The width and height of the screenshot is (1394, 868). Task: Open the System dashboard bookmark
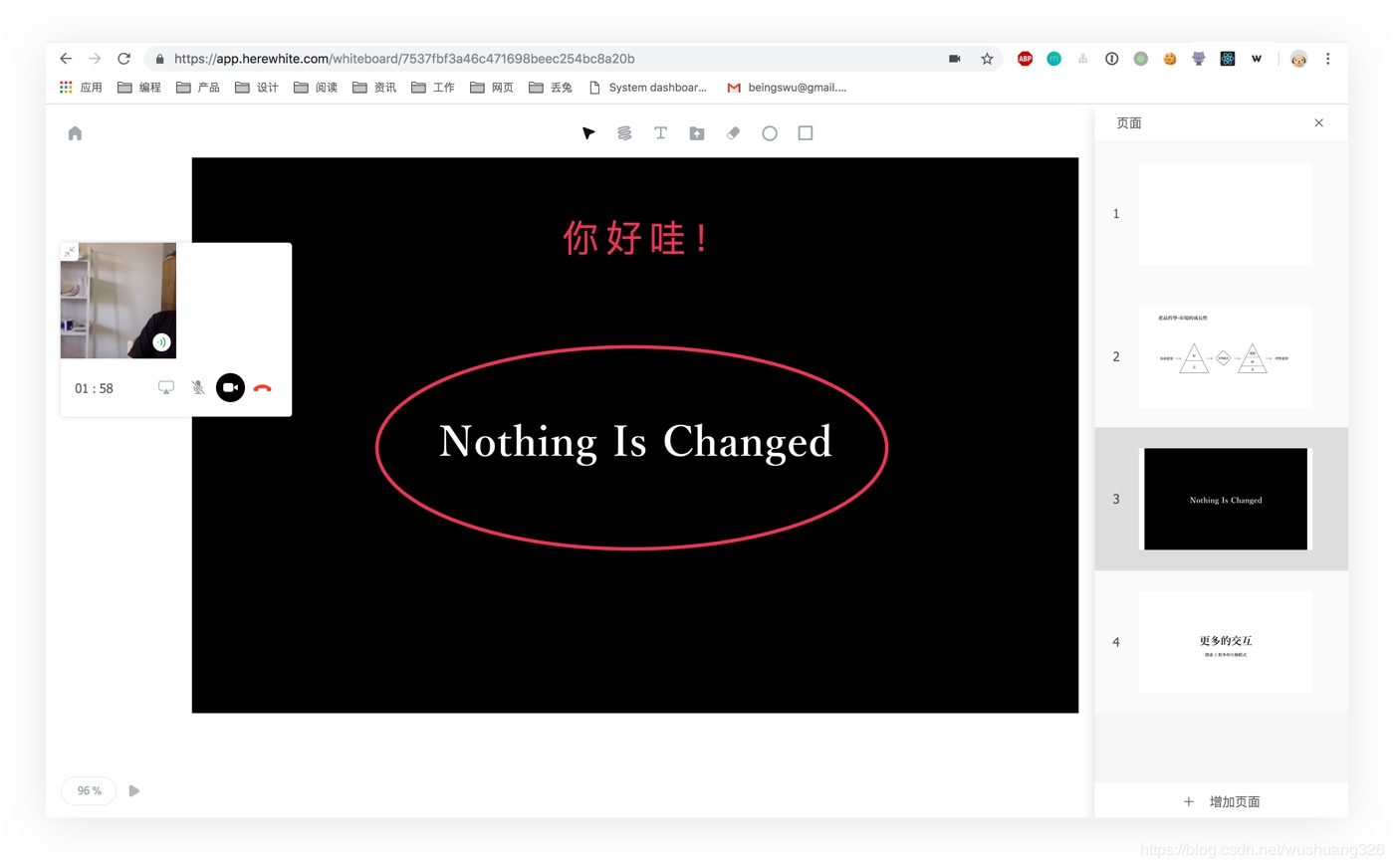coord(651,88)
